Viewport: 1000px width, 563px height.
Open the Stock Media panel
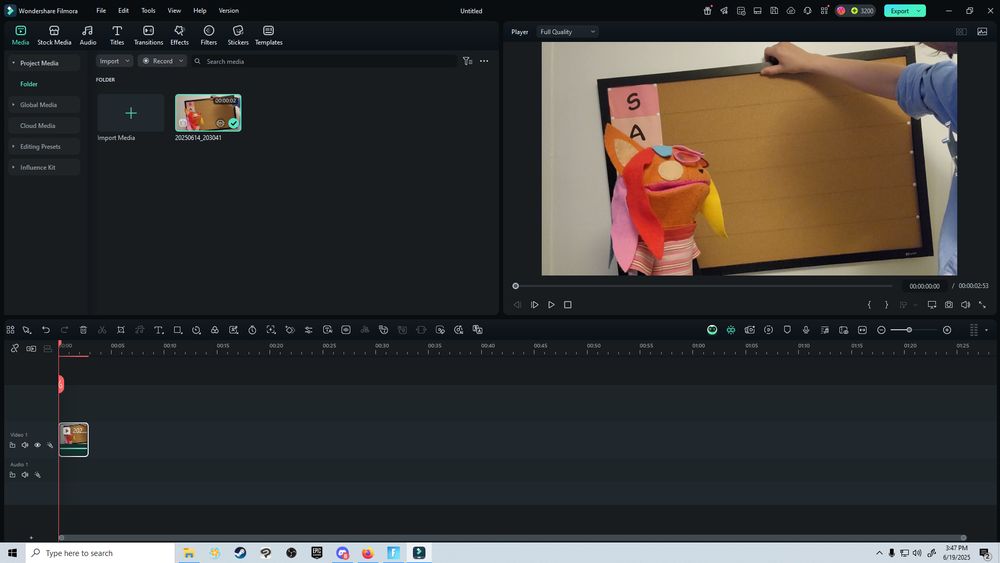[x=54, y=35]
